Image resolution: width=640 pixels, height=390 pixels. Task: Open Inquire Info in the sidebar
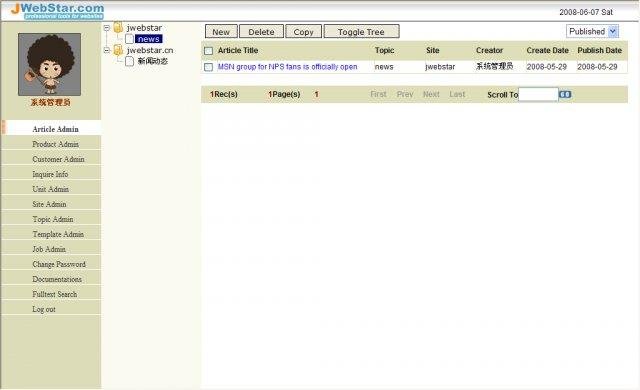pyautogui.click(x=50, y=174)
